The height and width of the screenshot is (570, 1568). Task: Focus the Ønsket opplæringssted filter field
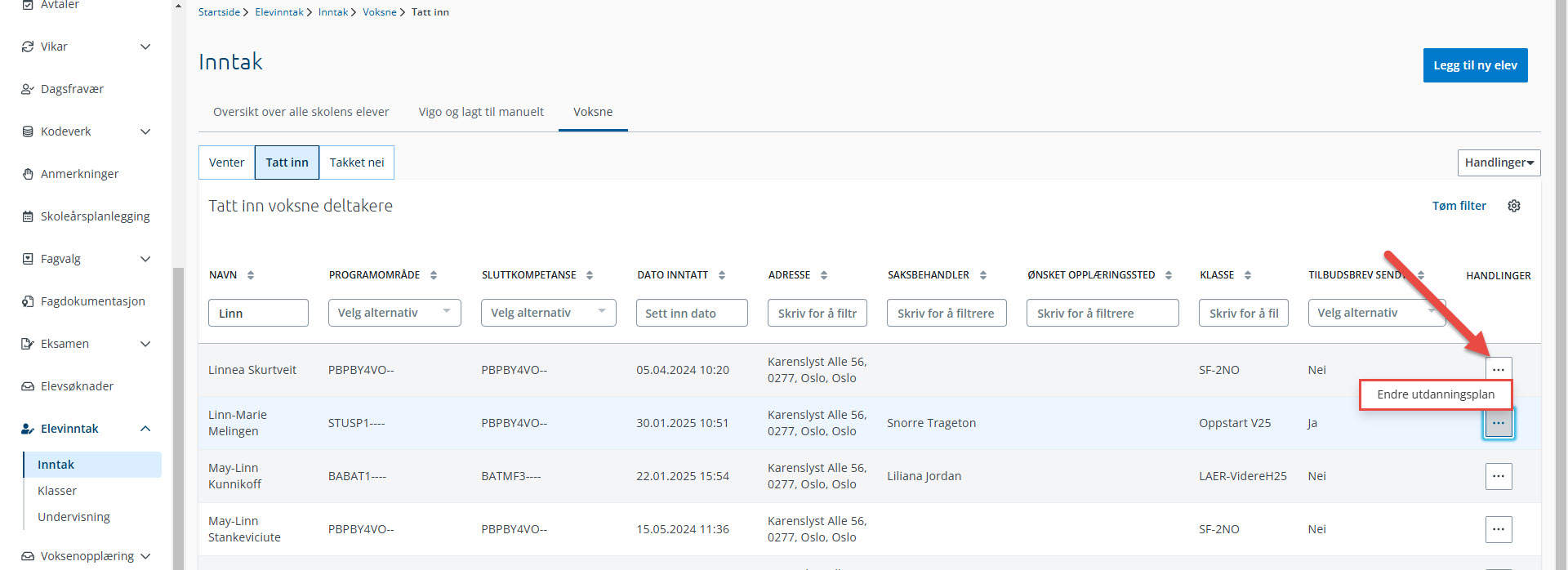1102,313
